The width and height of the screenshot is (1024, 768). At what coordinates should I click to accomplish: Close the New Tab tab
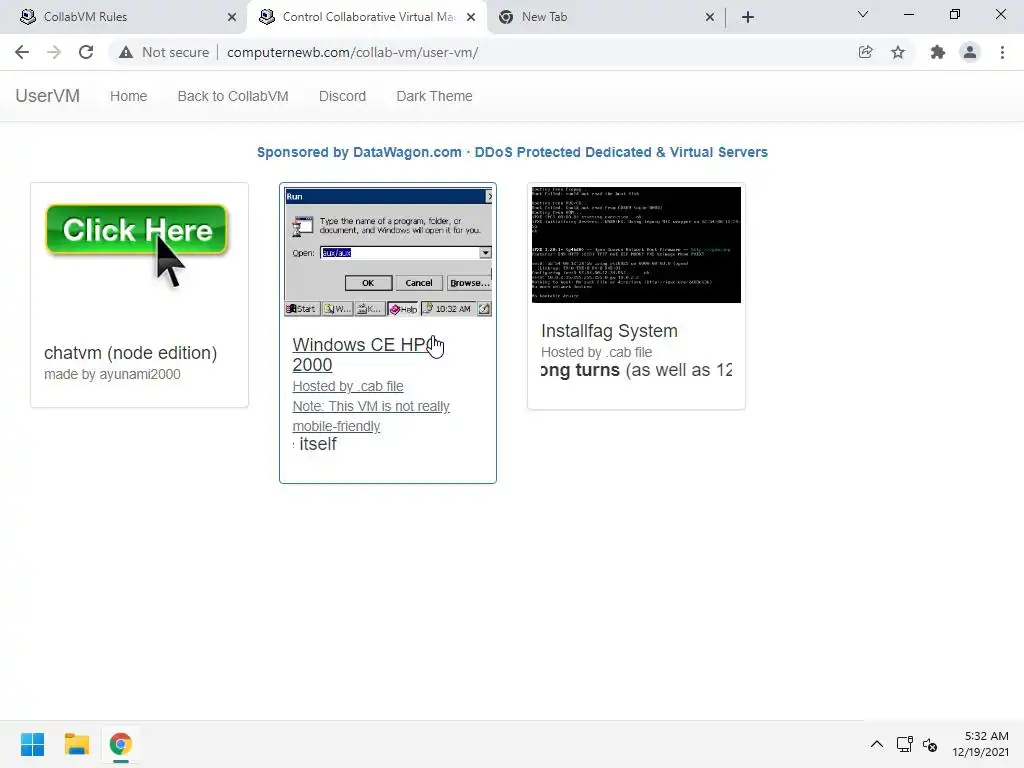click(710, 17)
